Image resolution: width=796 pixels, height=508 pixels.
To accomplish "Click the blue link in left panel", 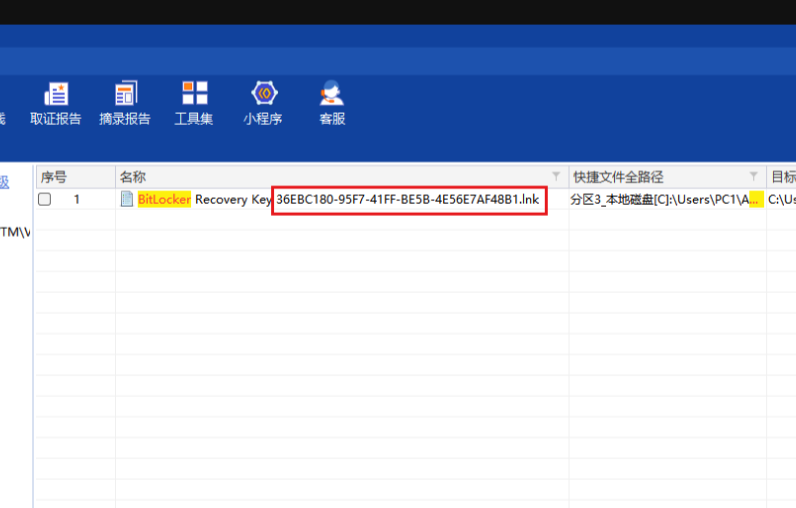I will point(4,182).
